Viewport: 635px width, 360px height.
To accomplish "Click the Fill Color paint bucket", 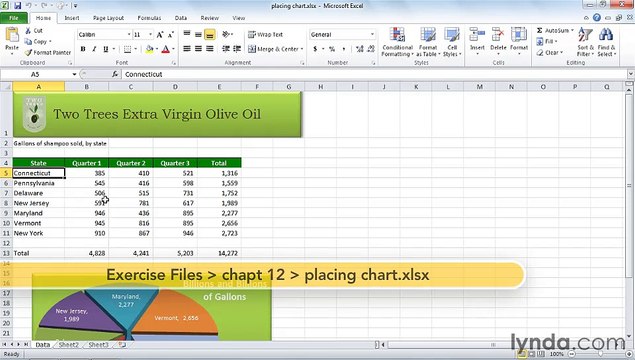I will point(149,49).
